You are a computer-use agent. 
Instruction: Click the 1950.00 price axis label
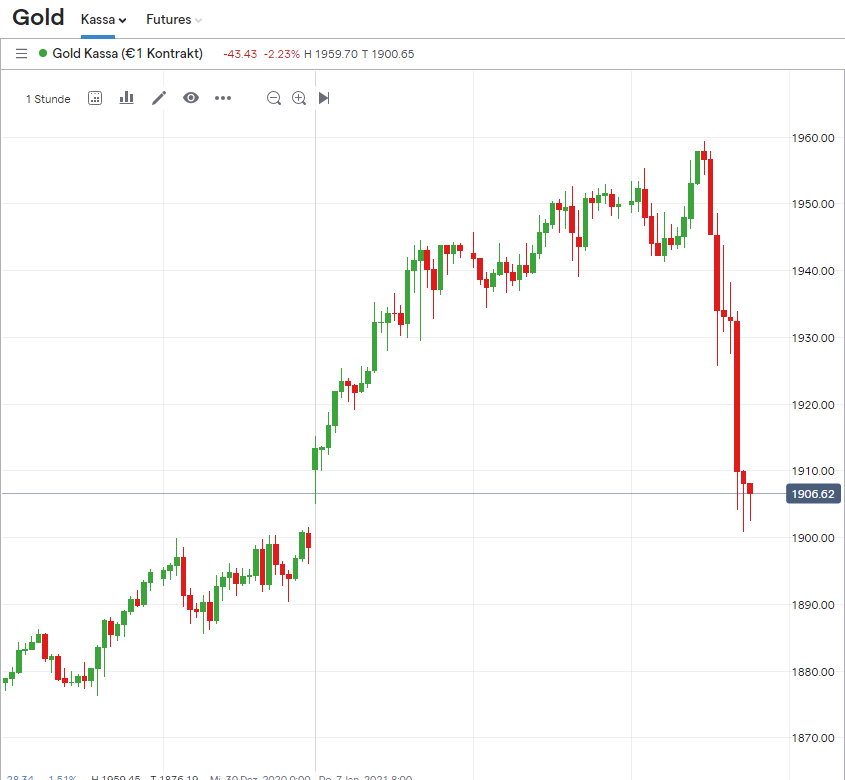click(813, 204)
